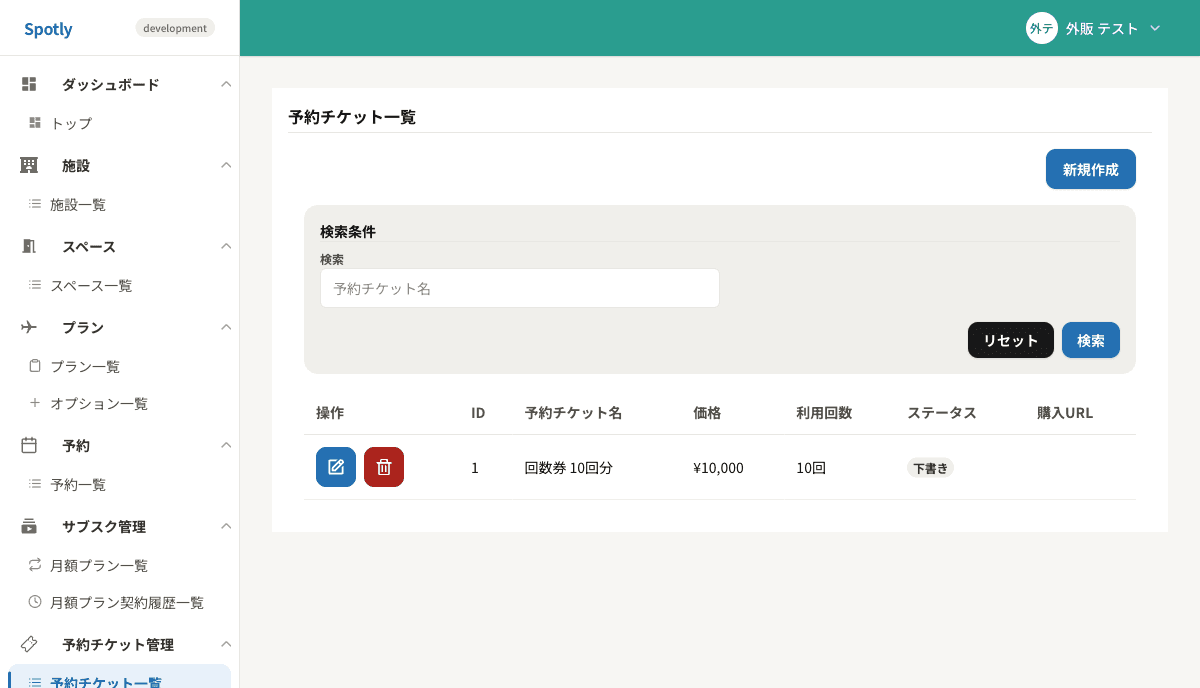Screen dimensions: 1200x688
Task: Click the 施設 building icon
Action: (x=29, y=165)
